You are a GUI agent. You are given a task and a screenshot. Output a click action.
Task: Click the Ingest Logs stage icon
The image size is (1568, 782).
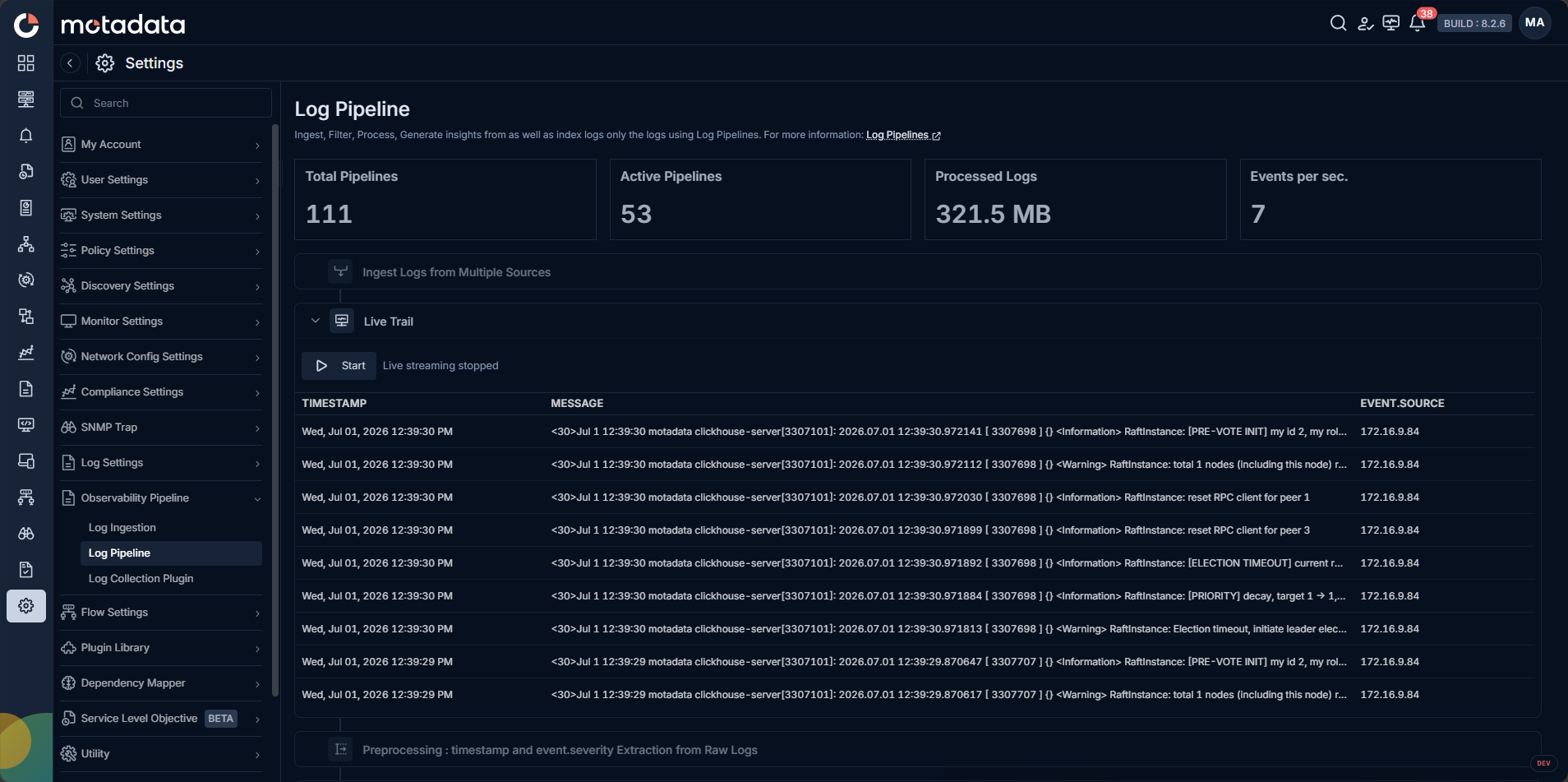pos(340,271)
